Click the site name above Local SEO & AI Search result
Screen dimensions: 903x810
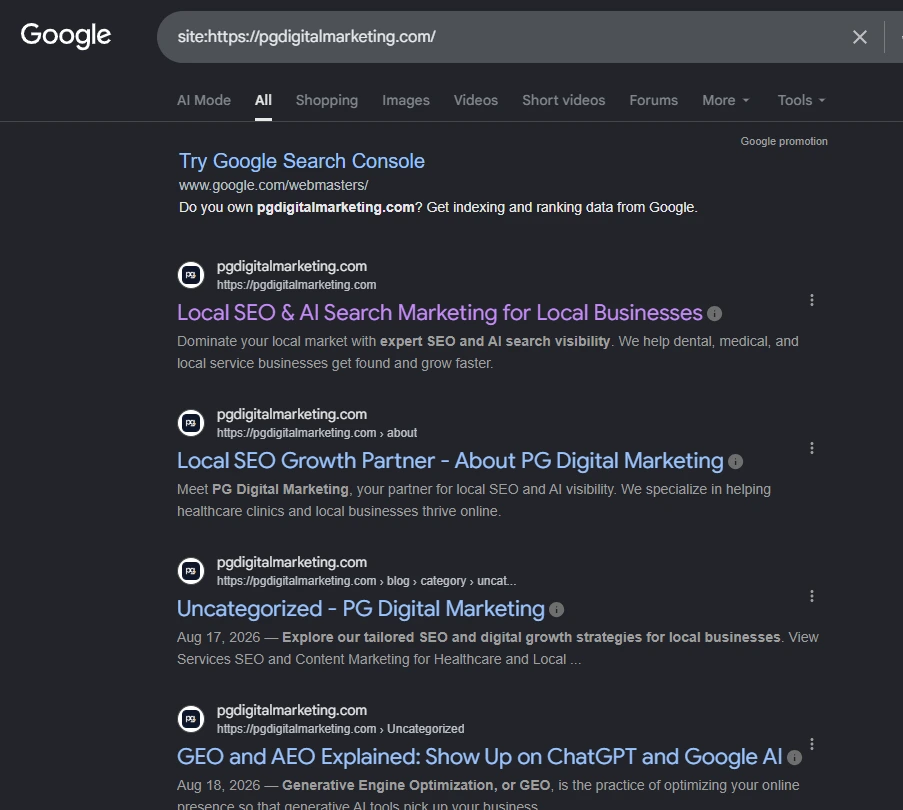(x=291, y=267)
